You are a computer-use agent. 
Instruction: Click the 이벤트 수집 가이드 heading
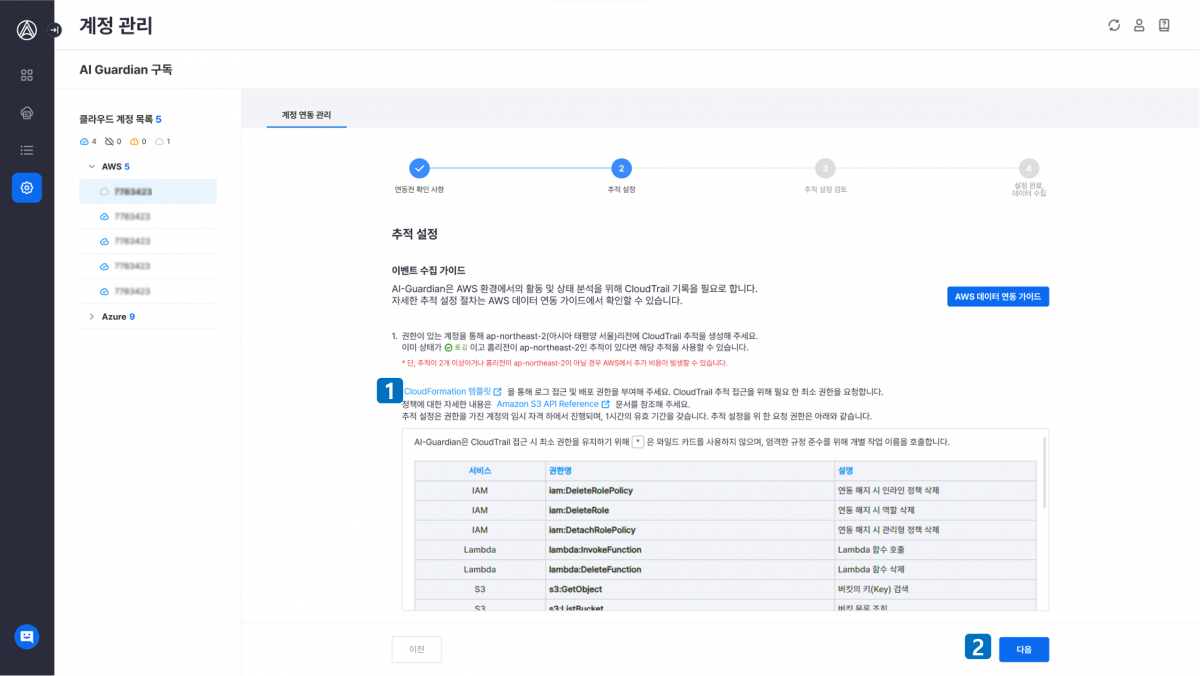pyautogui.click(x=428, y=270)
